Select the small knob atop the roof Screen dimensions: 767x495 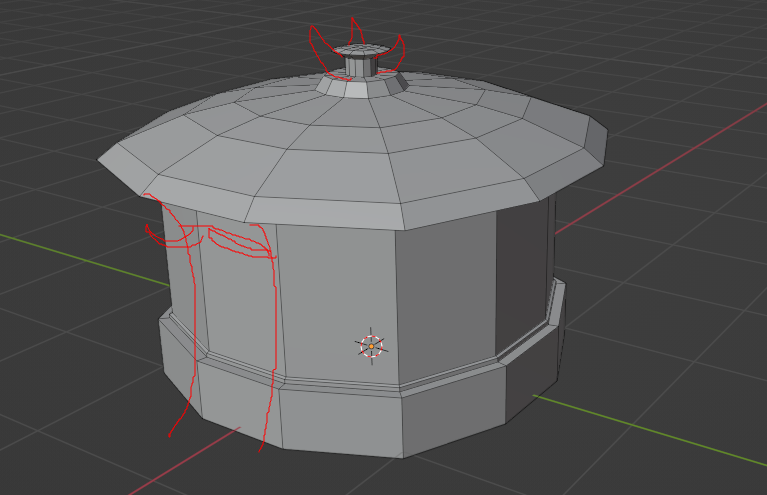click(361, 60)
